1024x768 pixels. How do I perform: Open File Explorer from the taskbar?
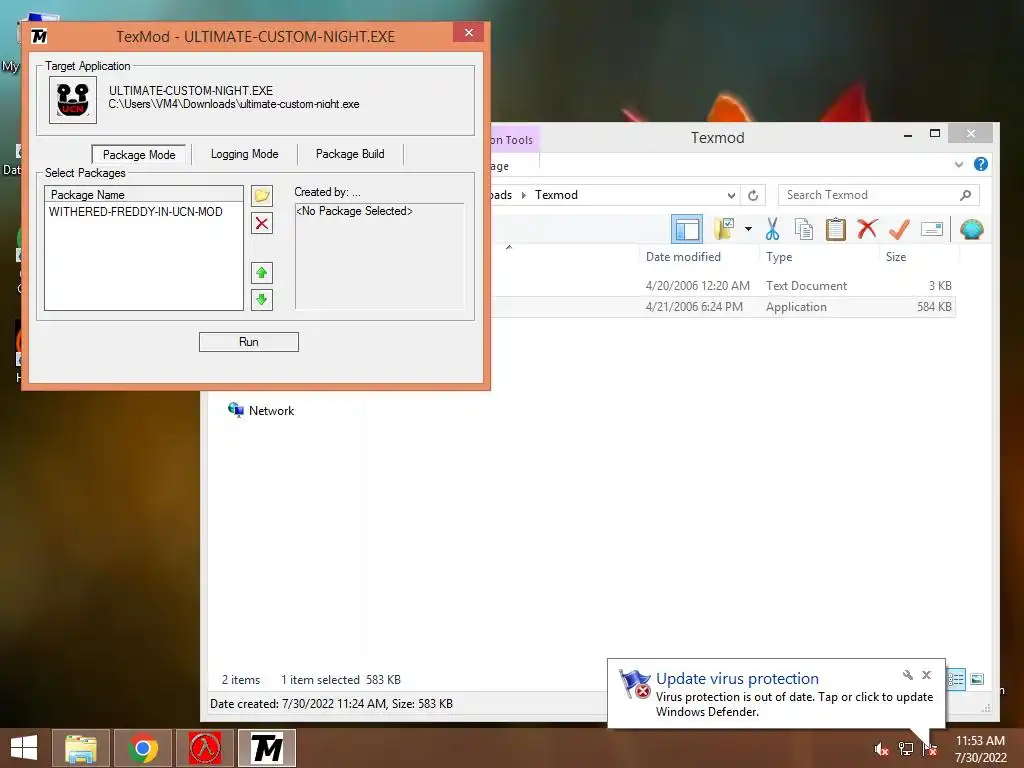[81, 748]
